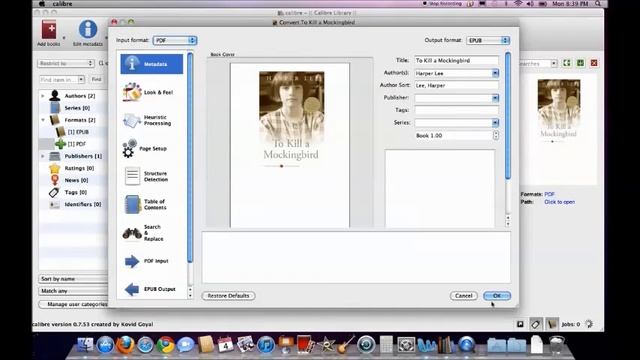Open the saved searches dropdown arrow
This screenshot has width=640, height=360.
[553, 63]
